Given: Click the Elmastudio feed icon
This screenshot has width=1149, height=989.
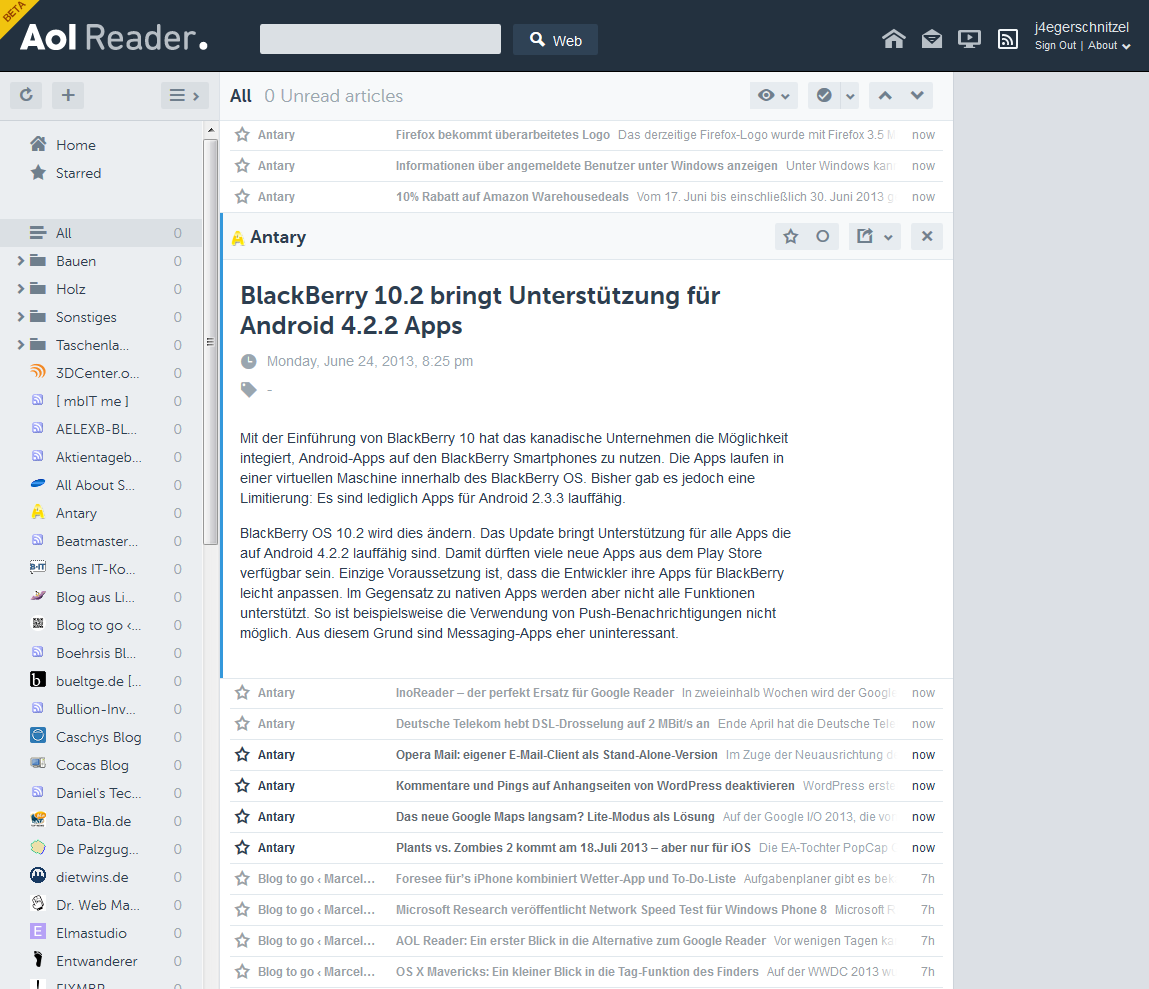Looking at the screenshot, I should [x=38, y=932].
